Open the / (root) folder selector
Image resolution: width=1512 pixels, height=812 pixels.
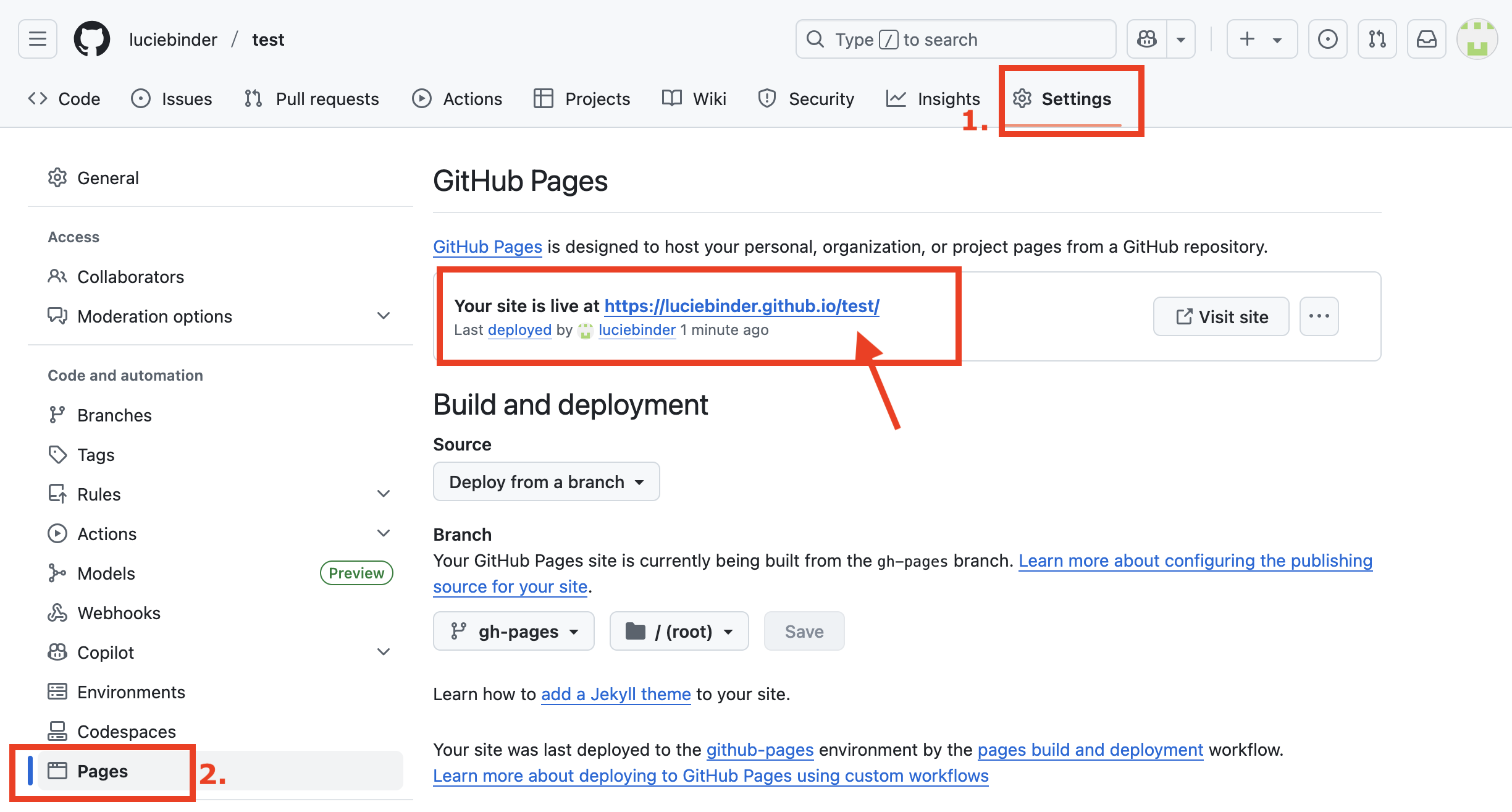pyautogui.click(x=679, y=631)
